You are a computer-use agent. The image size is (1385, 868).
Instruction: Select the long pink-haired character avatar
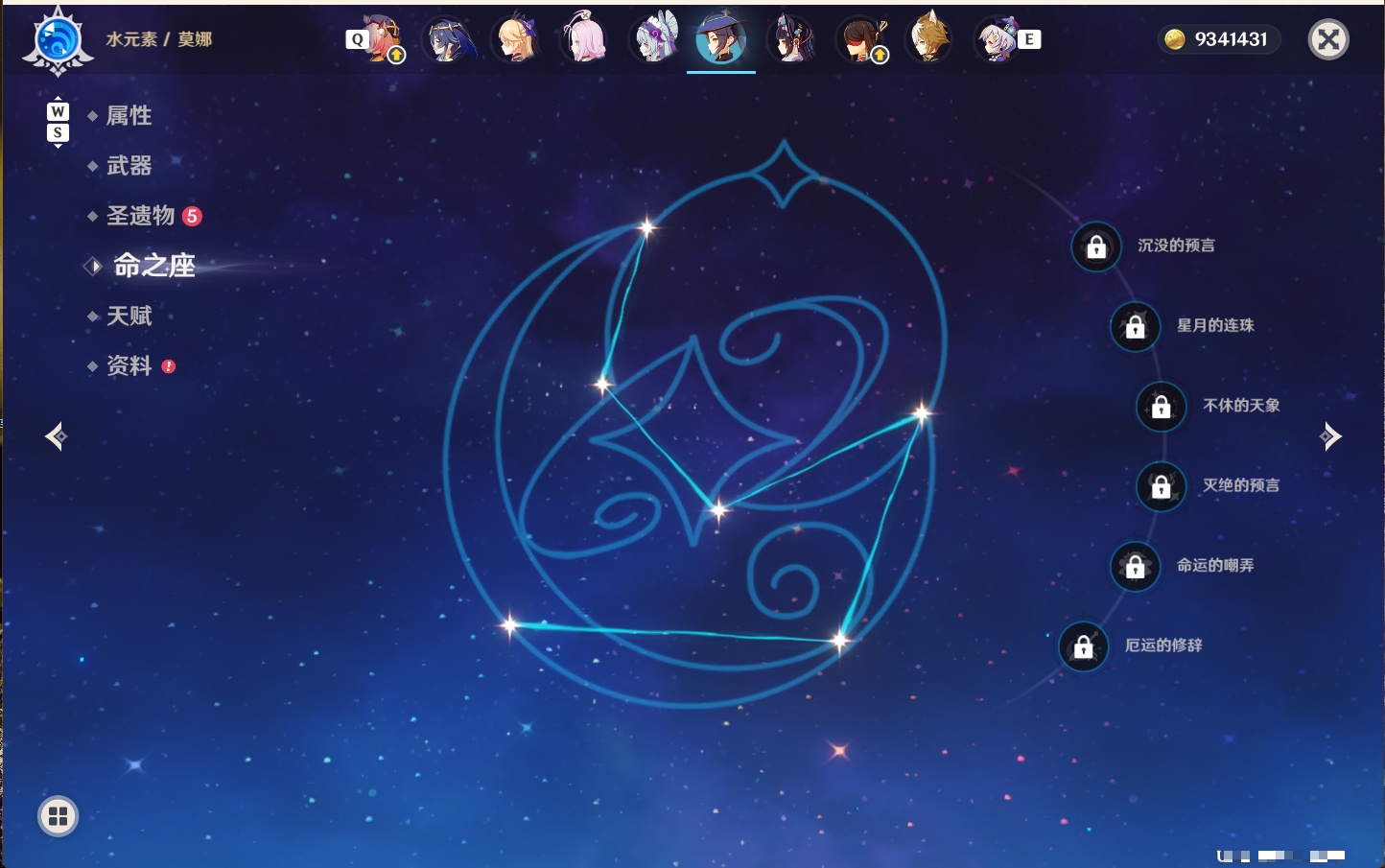point(585,39)
